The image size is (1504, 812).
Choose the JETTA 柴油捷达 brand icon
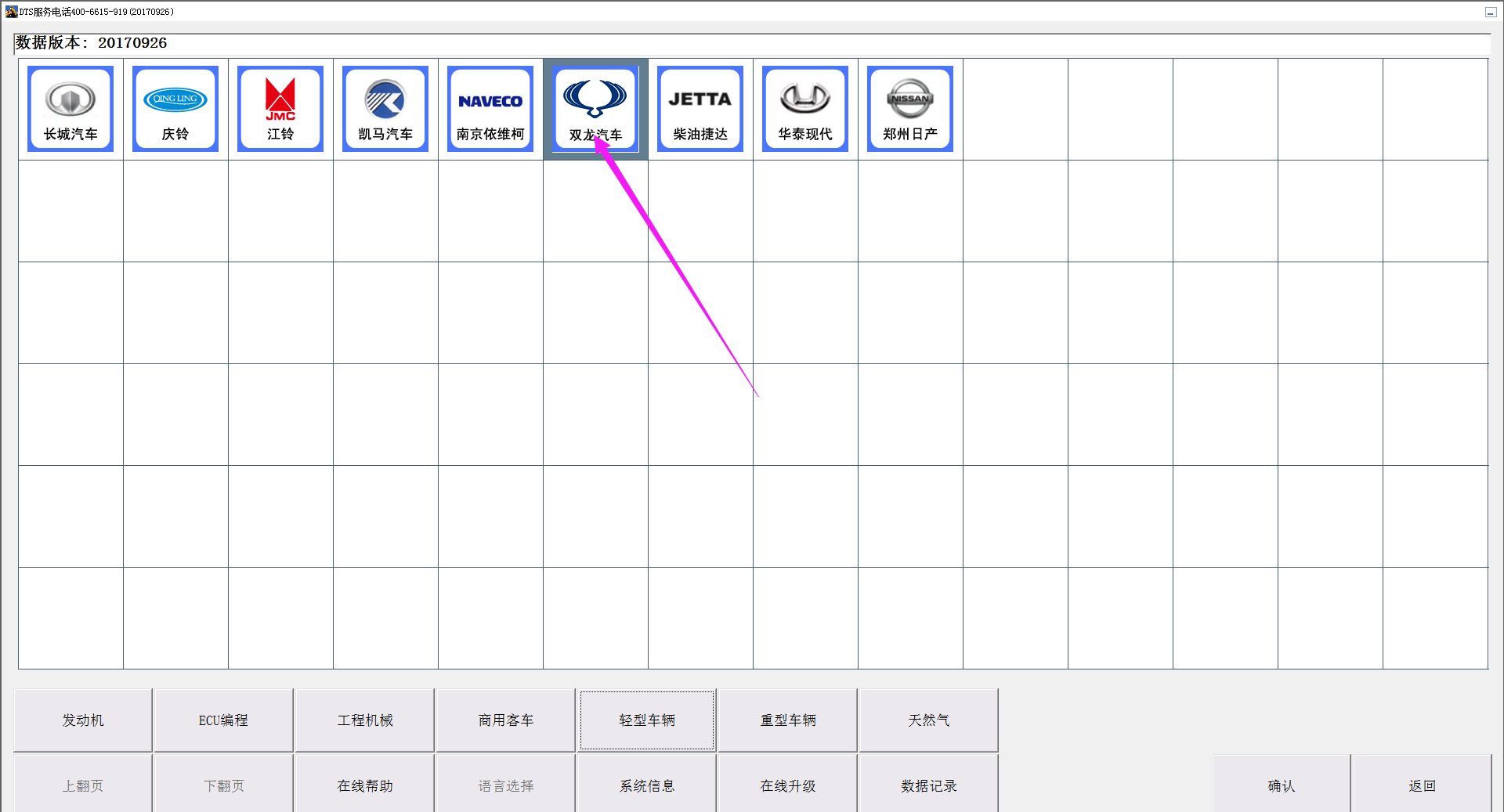(x=700, y=109)
